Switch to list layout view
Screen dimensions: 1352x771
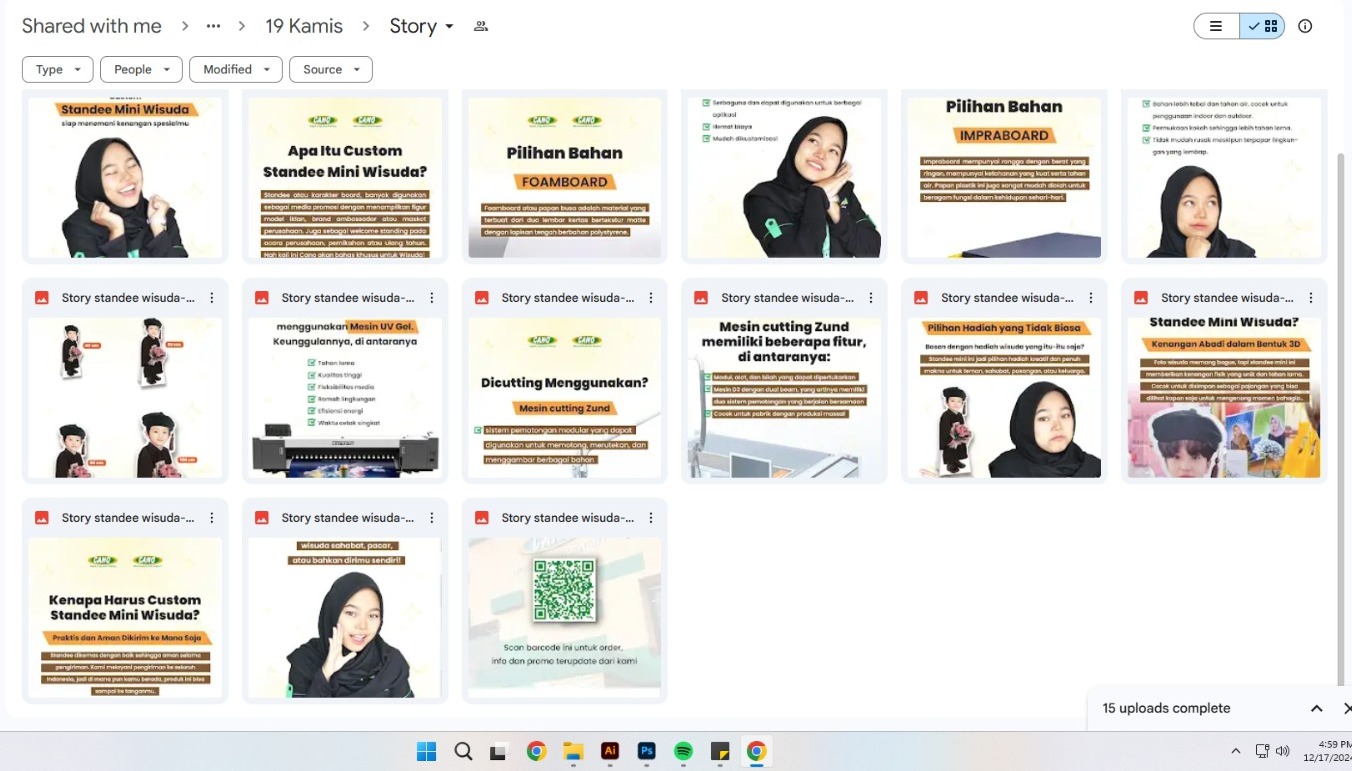click(x=1216, y=27)
